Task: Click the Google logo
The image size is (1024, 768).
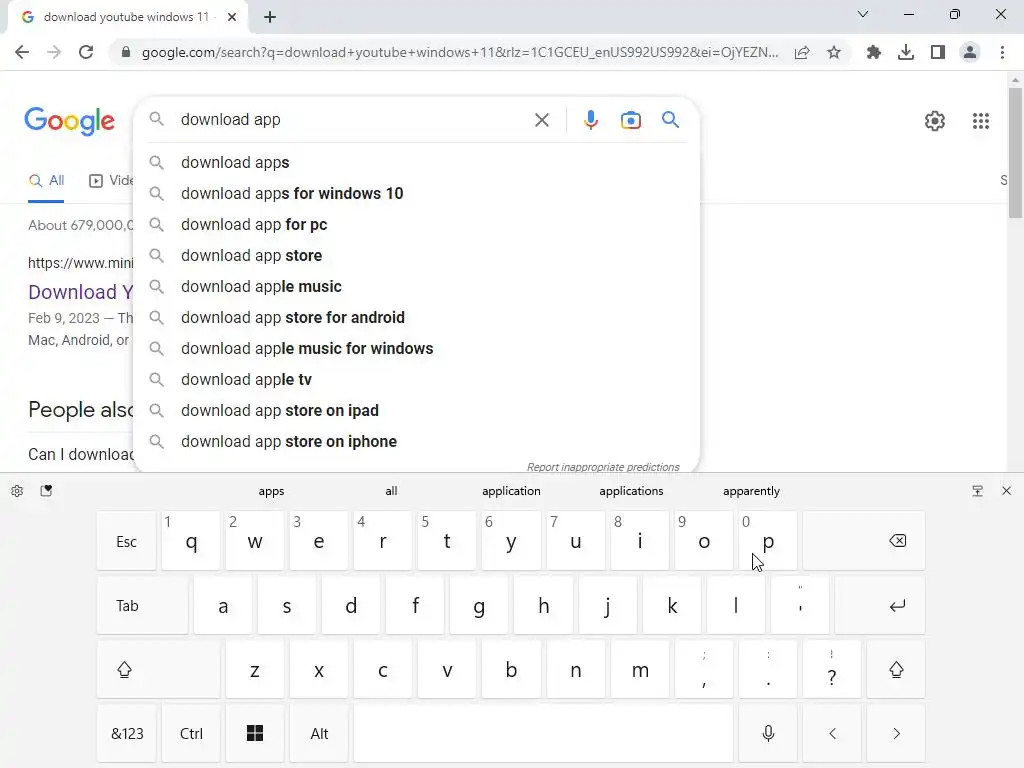Action: click(x=69, y=121)
